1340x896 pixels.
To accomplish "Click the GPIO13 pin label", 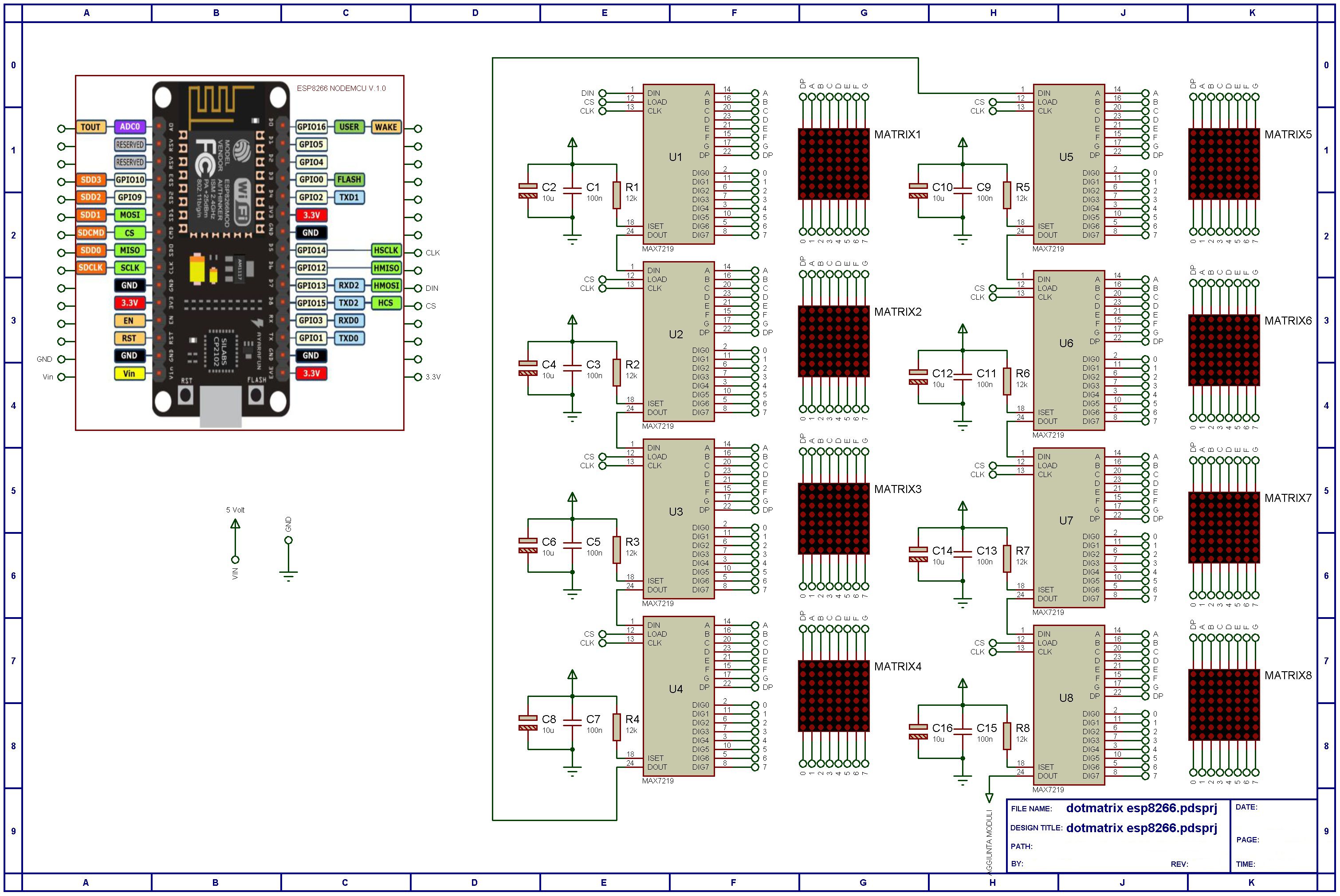I will pos(311,285).
